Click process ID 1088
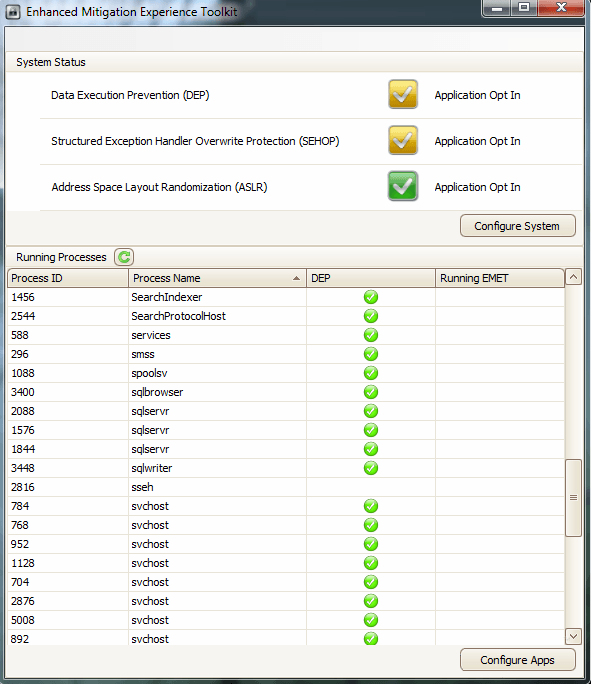Viewport: 591px width, 684px height. 23,373
